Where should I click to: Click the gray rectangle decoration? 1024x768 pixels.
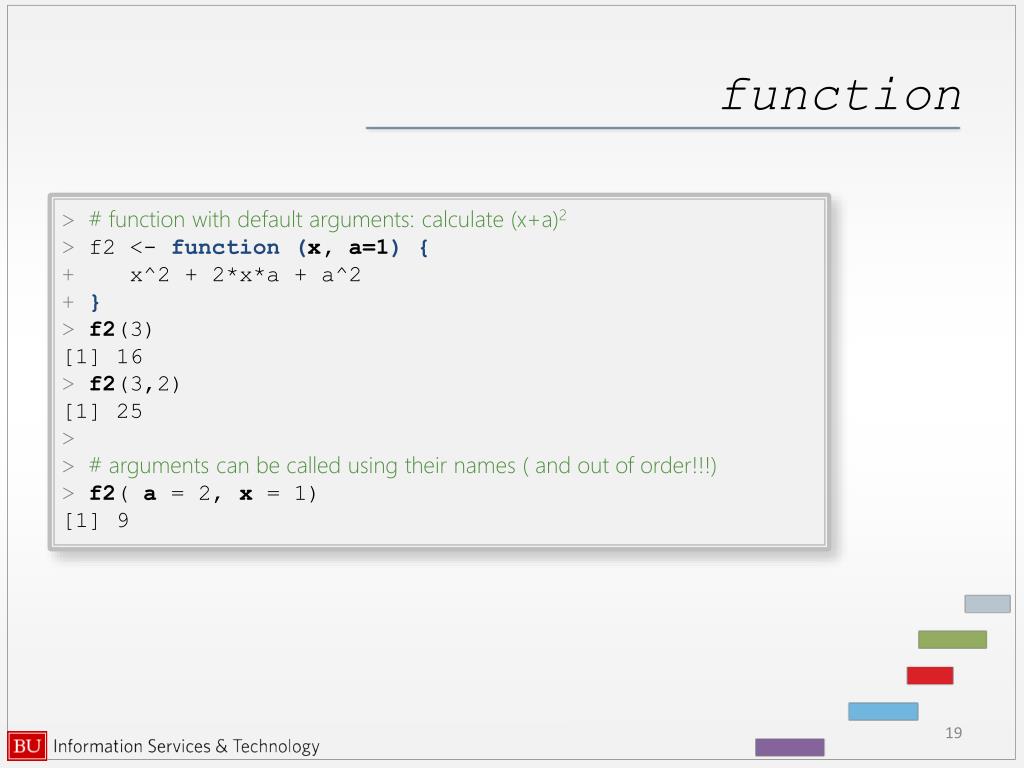(x=987, y=603)
